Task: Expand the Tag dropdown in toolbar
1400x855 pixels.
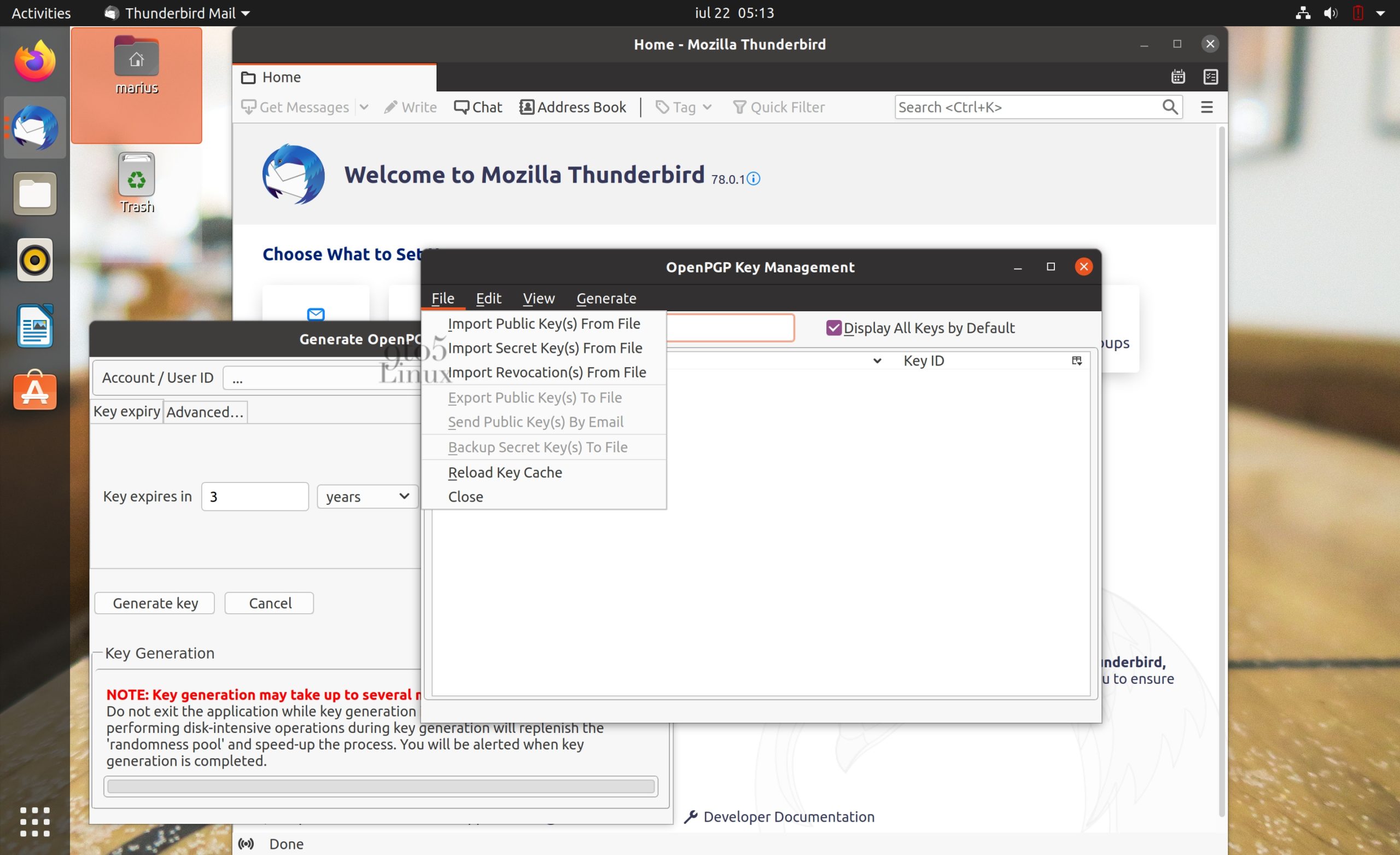Action: click(708, 107)
